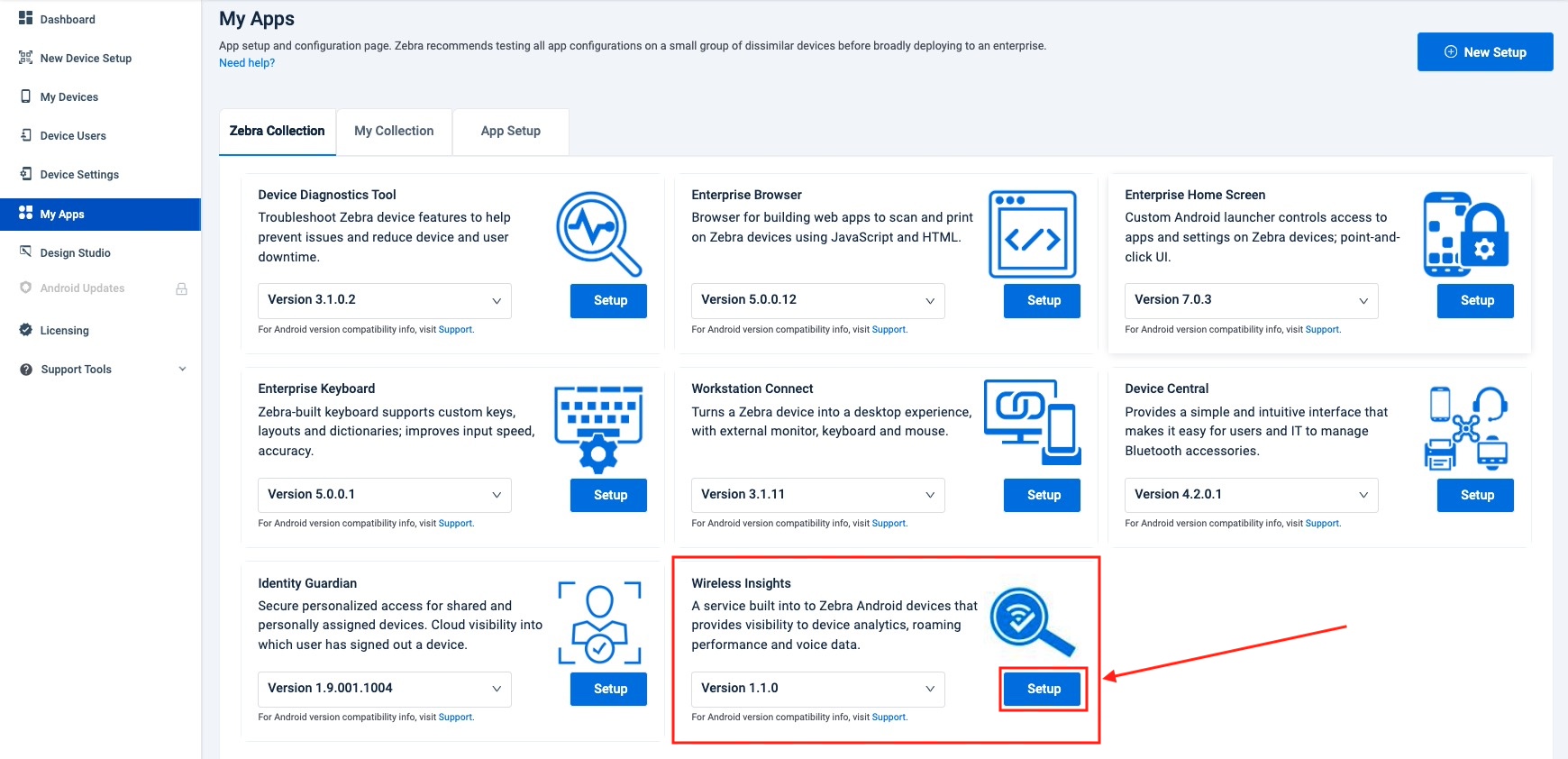The width and height of the screenshot is (1568, 759).
Task: Click the Identity Guardian person icon
Action: point(599,623)
